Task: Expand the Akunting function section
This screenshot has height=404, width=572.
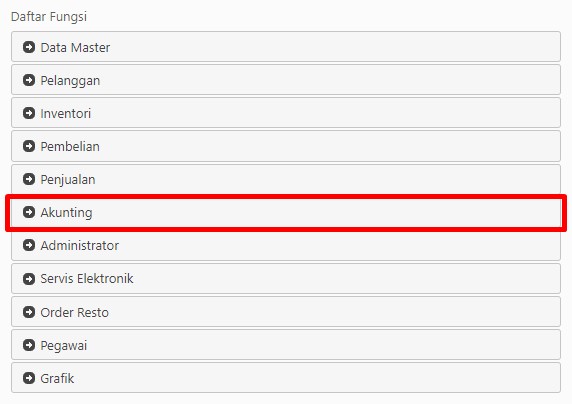Action: pos(286,213)
